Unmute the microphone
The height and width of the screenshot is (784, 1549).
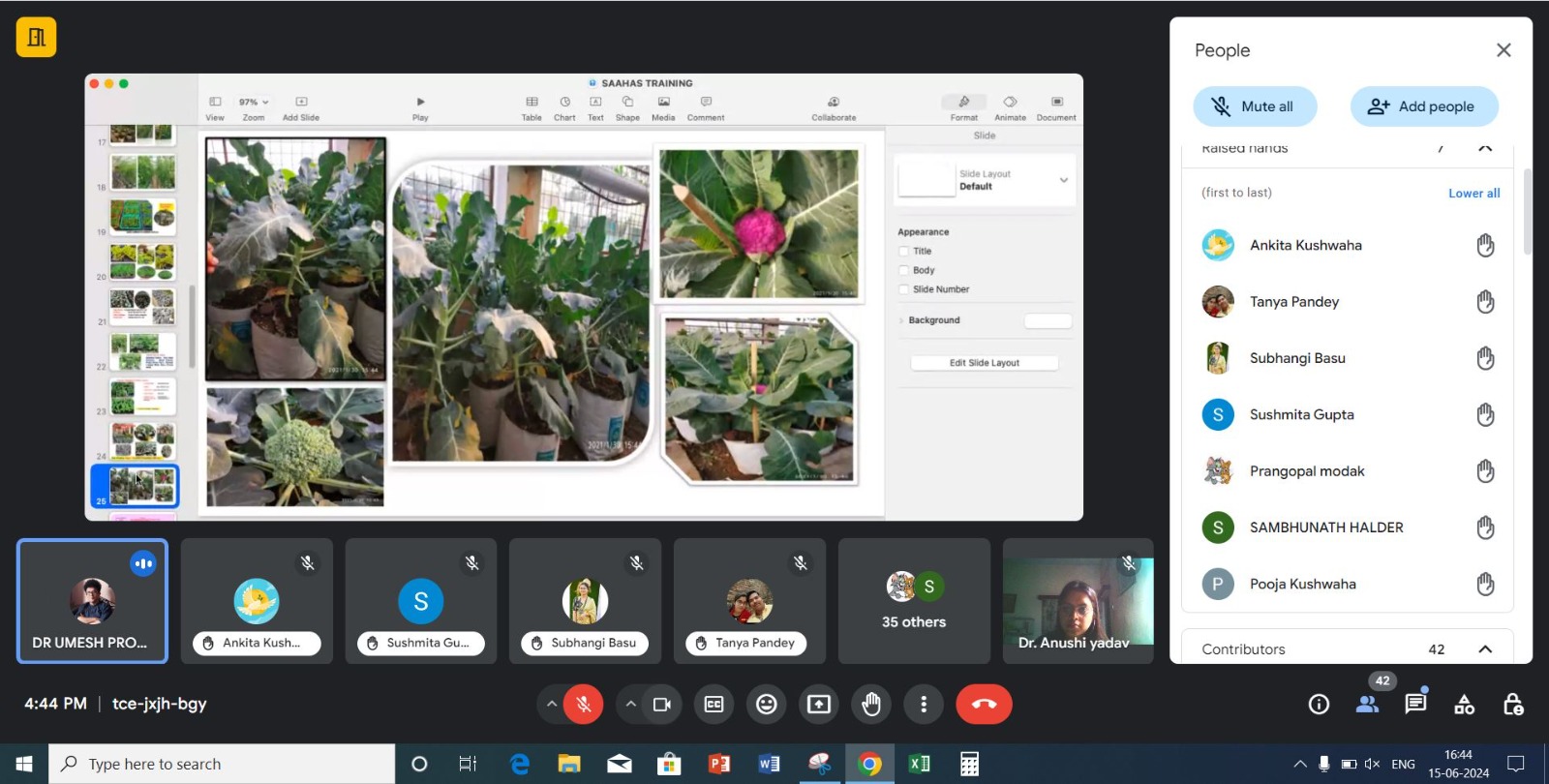click(584, 705)
